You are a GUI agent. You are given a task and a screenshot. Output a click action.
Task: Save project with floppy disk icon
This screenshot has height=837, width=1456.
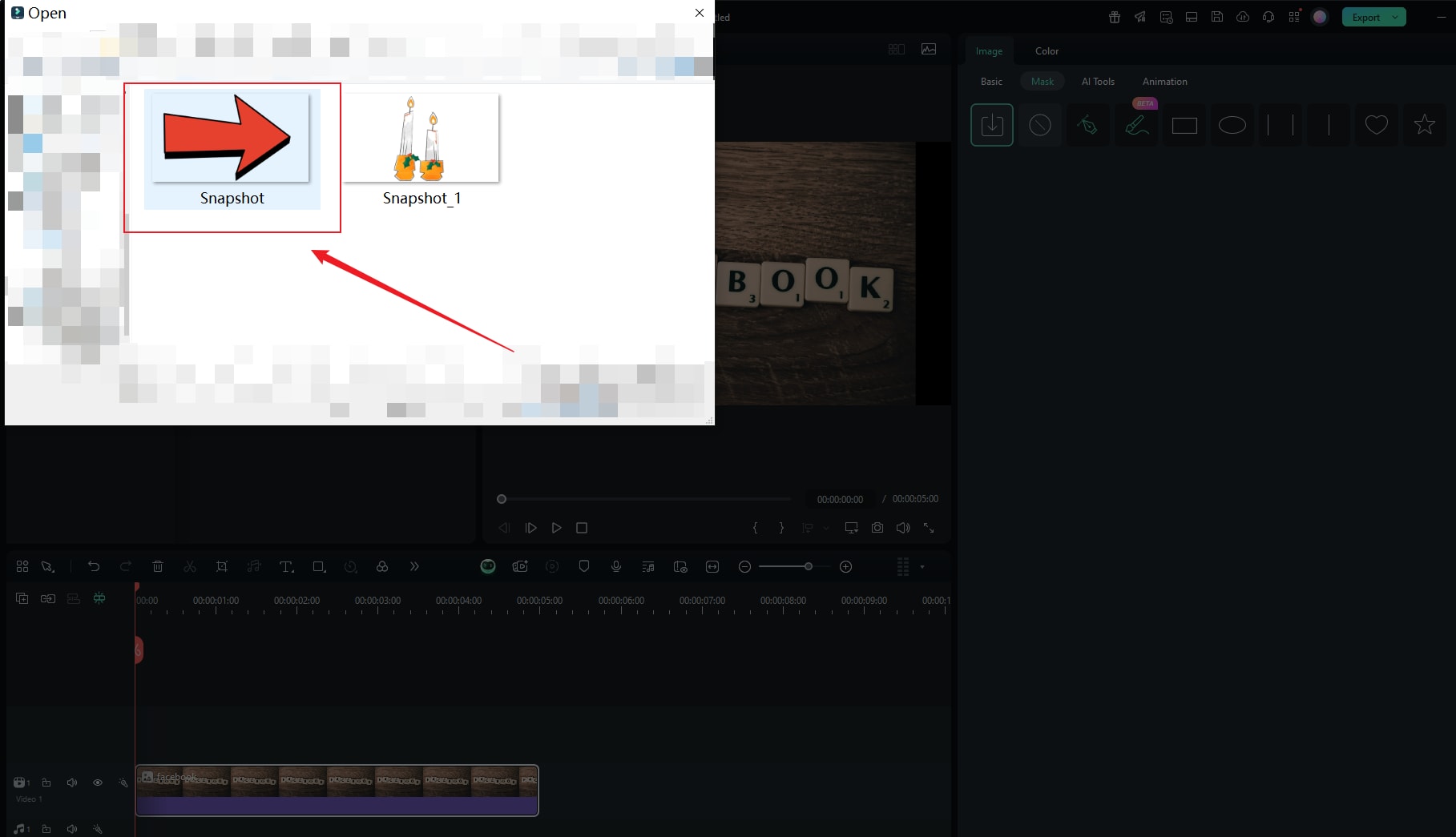pyautogui.click(x=1217, y=17)
